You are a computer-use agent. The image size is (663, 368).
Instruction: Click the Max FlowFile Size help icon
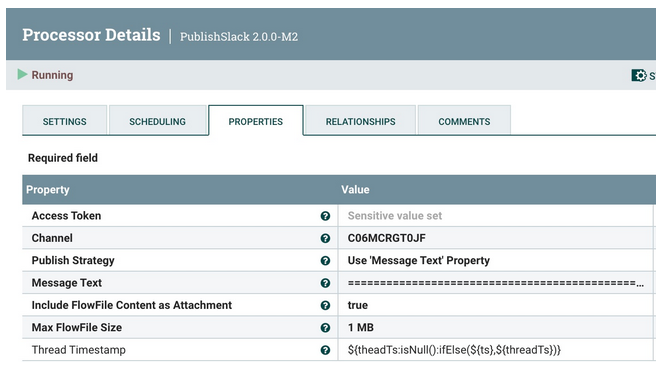coord(325,328)
